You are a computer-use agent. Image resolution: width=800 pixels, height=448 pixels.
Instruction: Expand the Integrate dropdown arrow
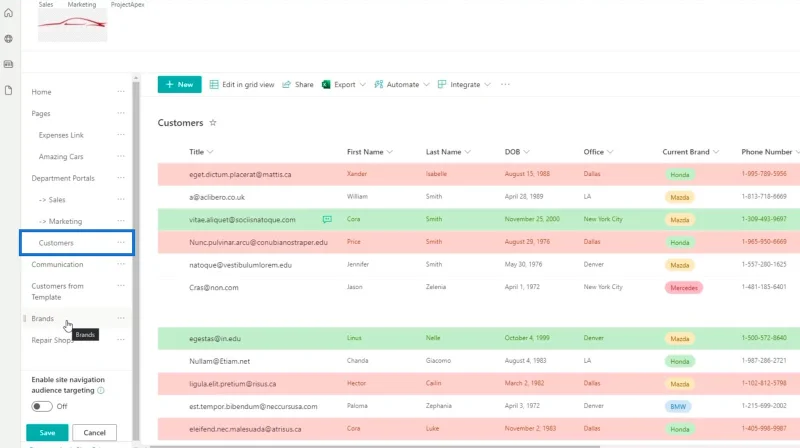487,84
